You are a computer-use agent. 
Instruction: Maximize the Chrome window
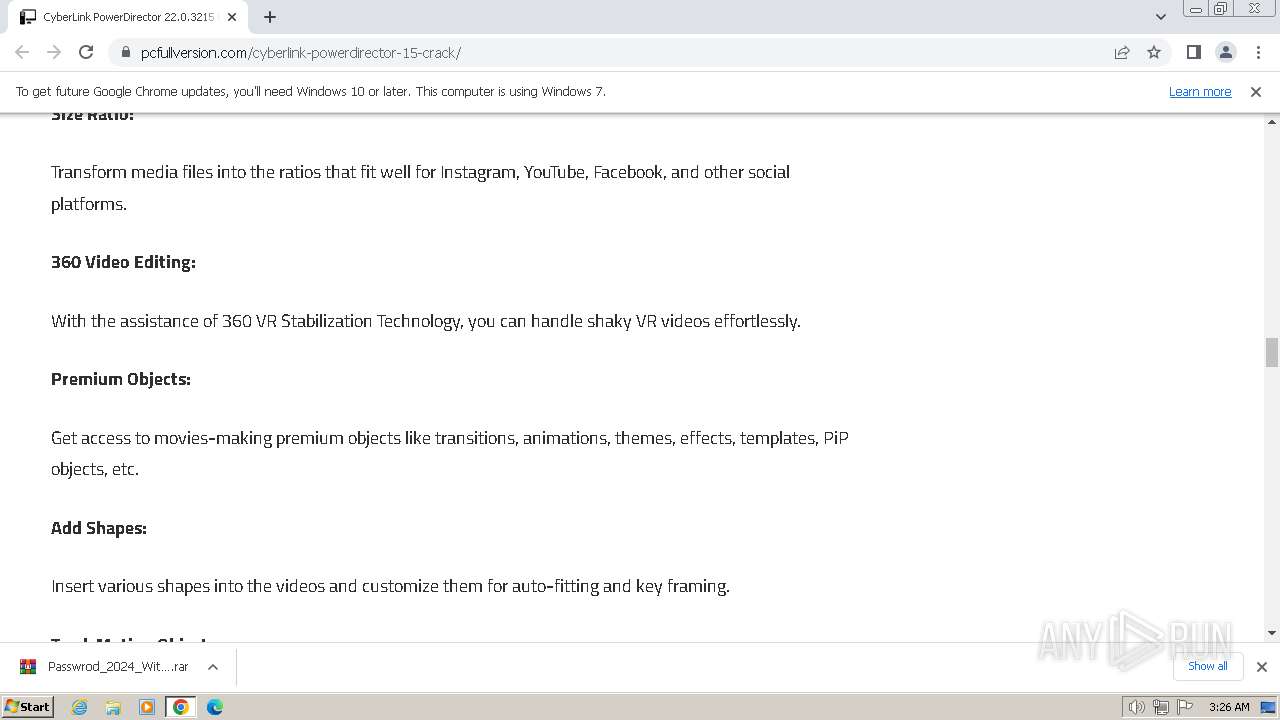1220,9
